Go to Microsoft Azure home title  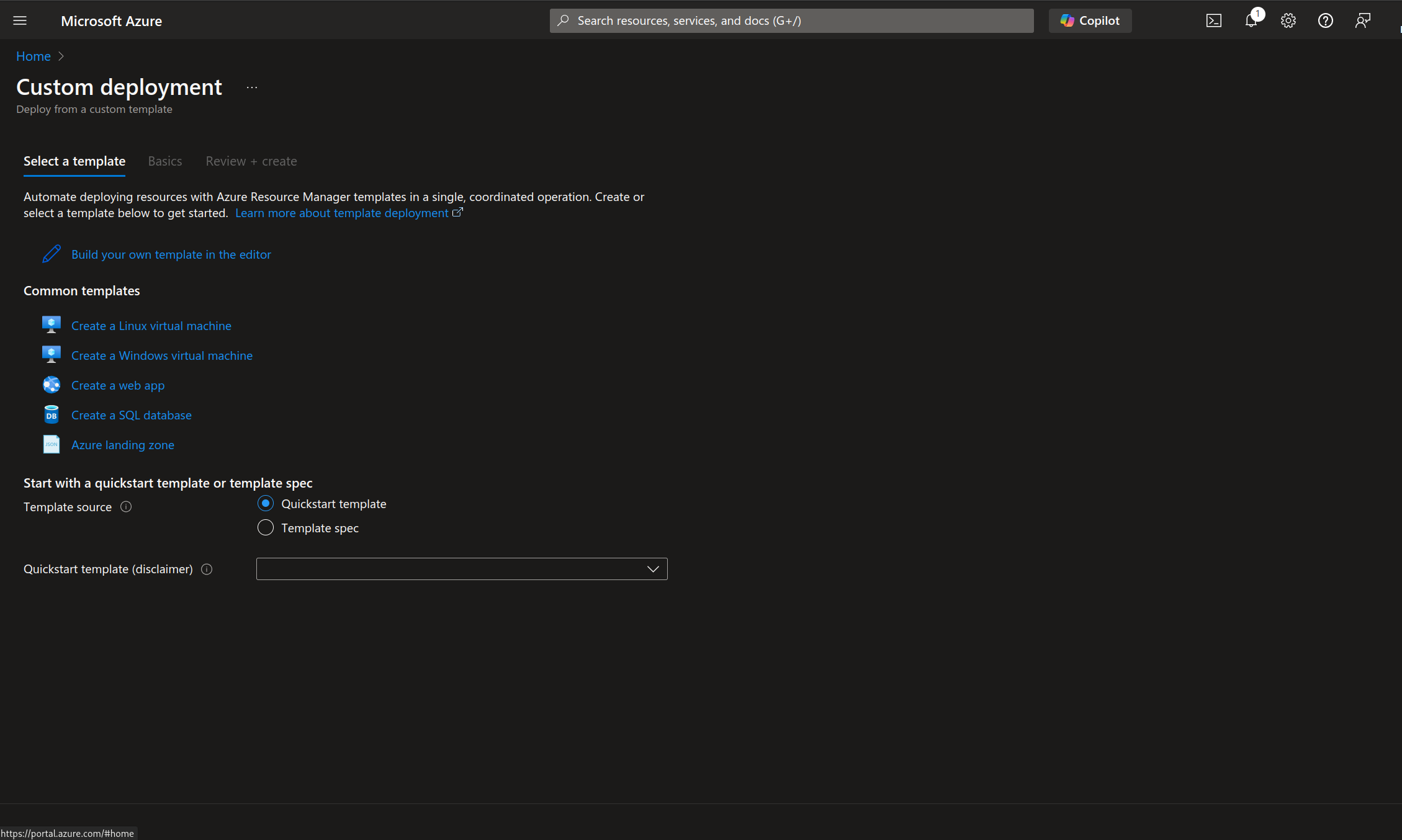(111, 21)
